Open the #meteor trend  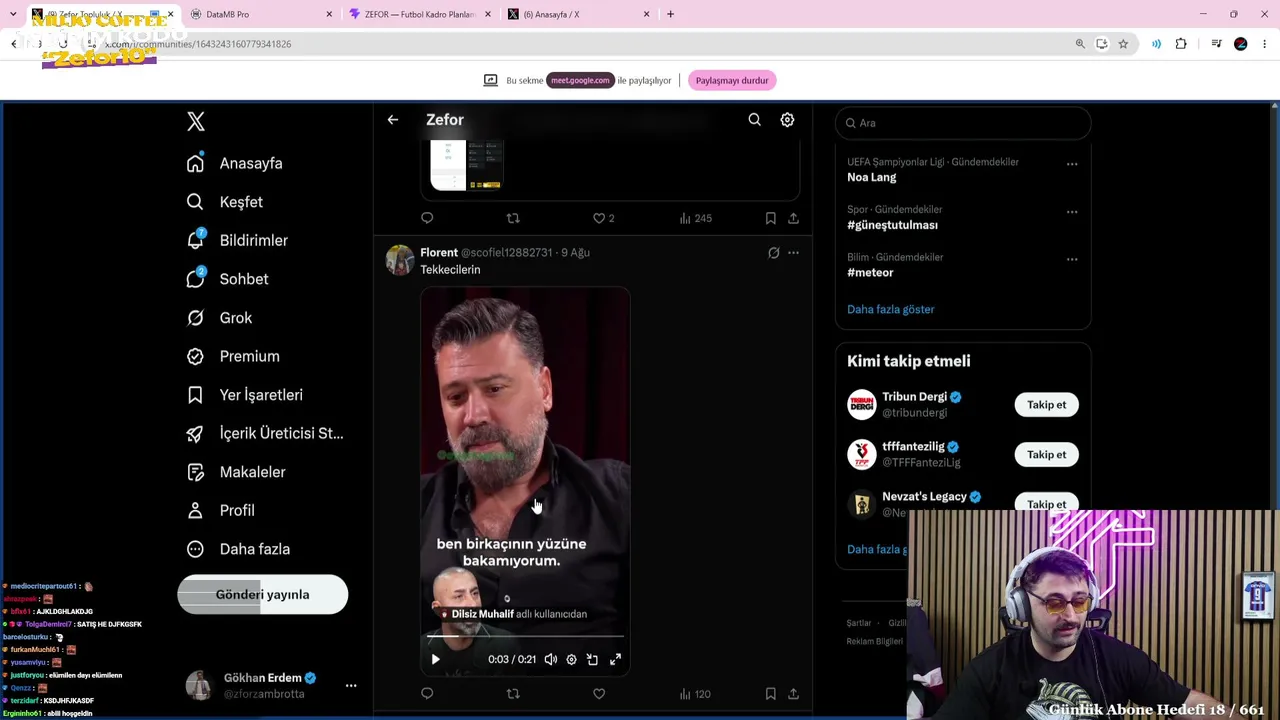(x=870, y=273)
